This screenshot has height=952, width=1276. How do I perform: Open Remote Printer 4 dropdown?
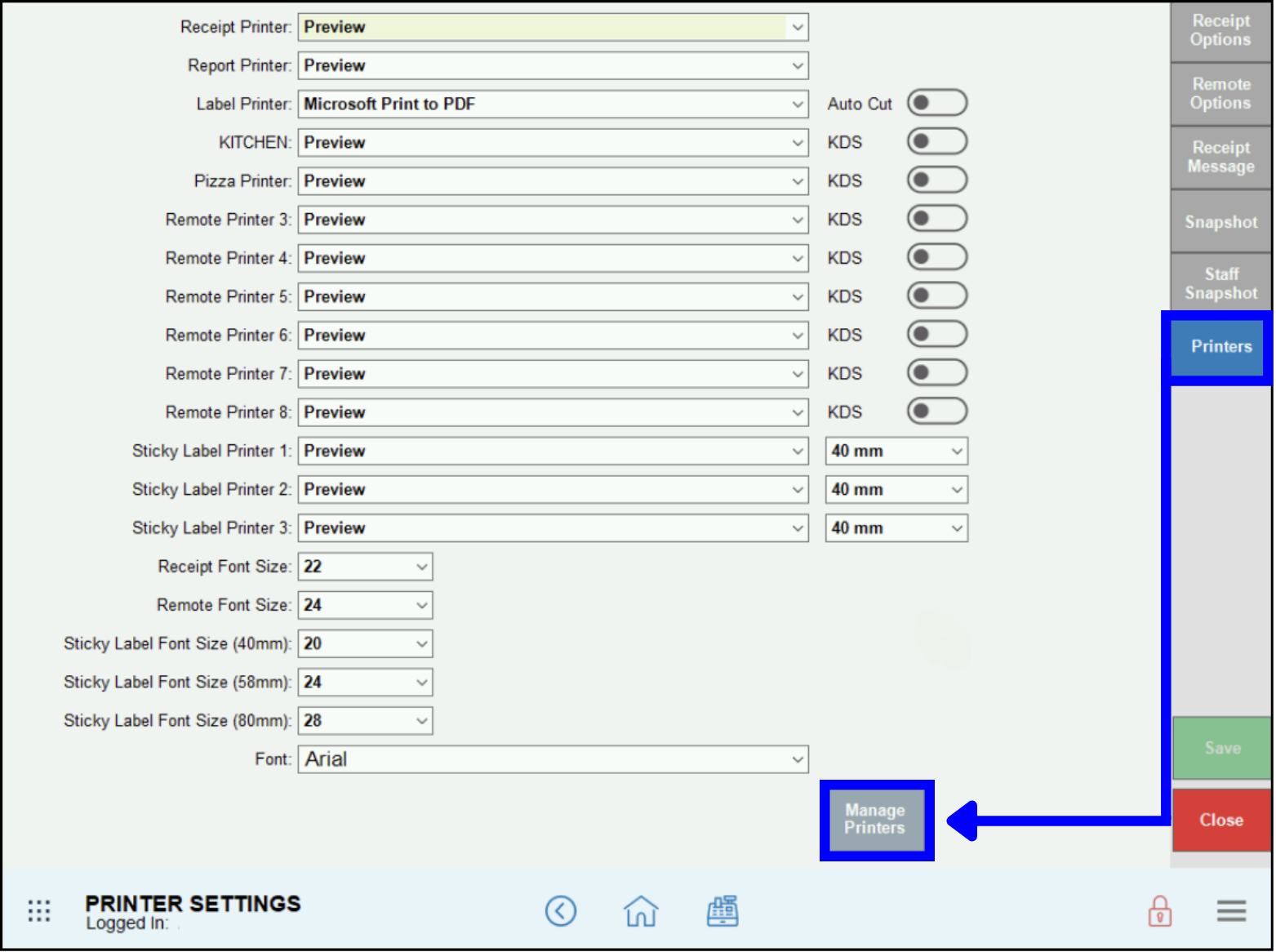[x=553, y=258]
